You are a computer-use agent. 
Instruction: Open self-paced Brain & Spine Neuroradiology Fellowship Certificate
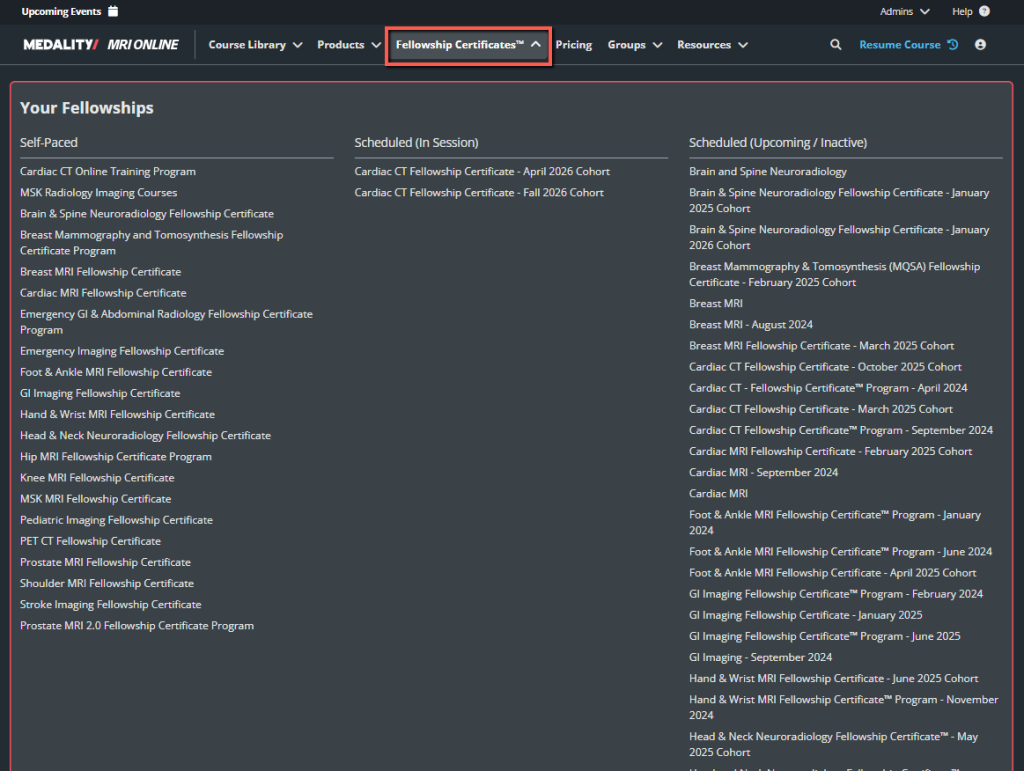[x=147, y=213]
